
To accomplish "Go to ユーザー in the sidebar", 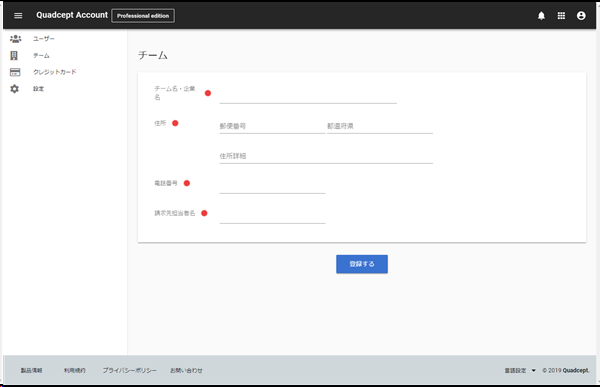I will [x=44, y=39].
